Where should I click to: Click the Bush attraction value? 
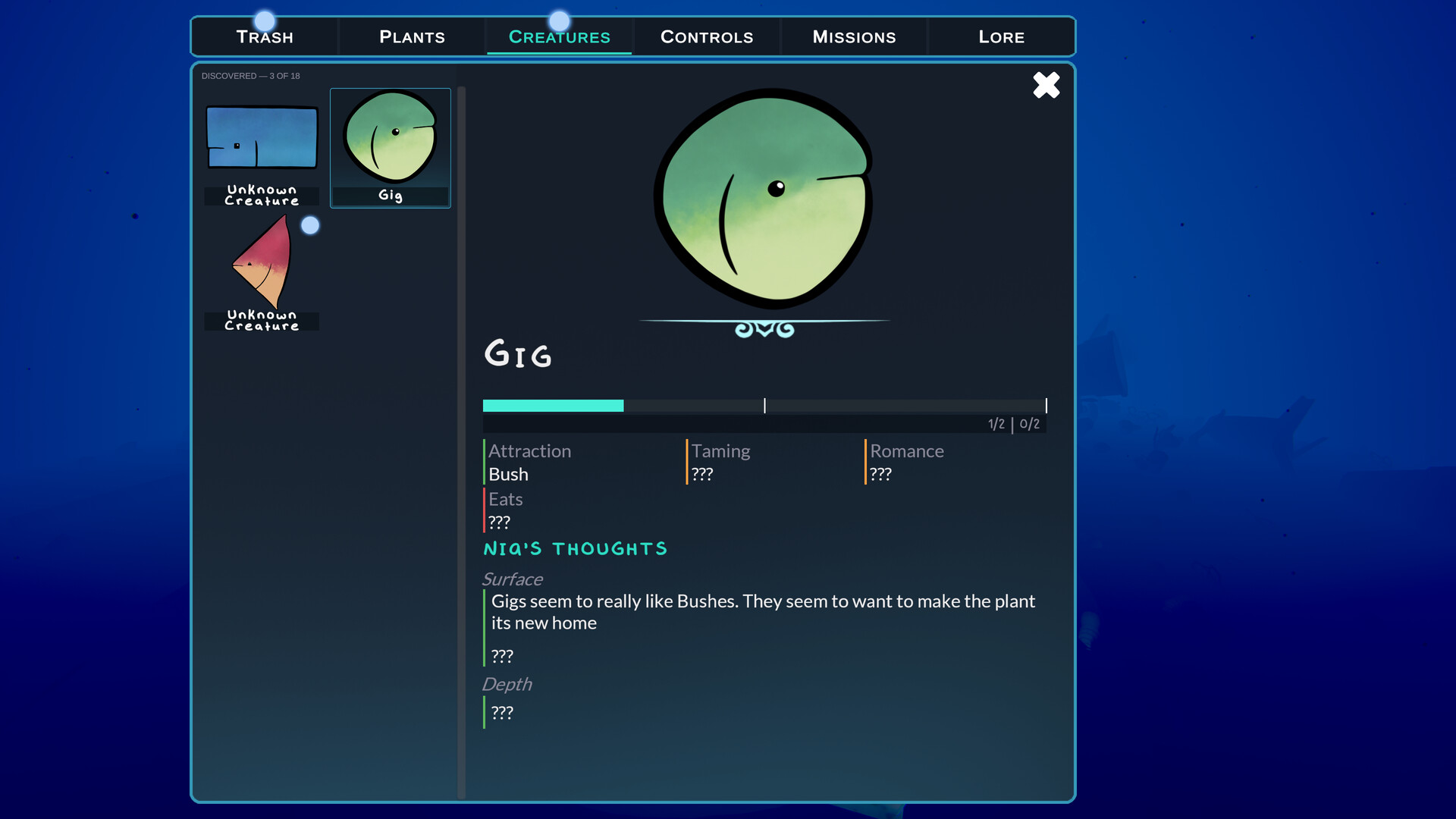click(x=508, y=474)
